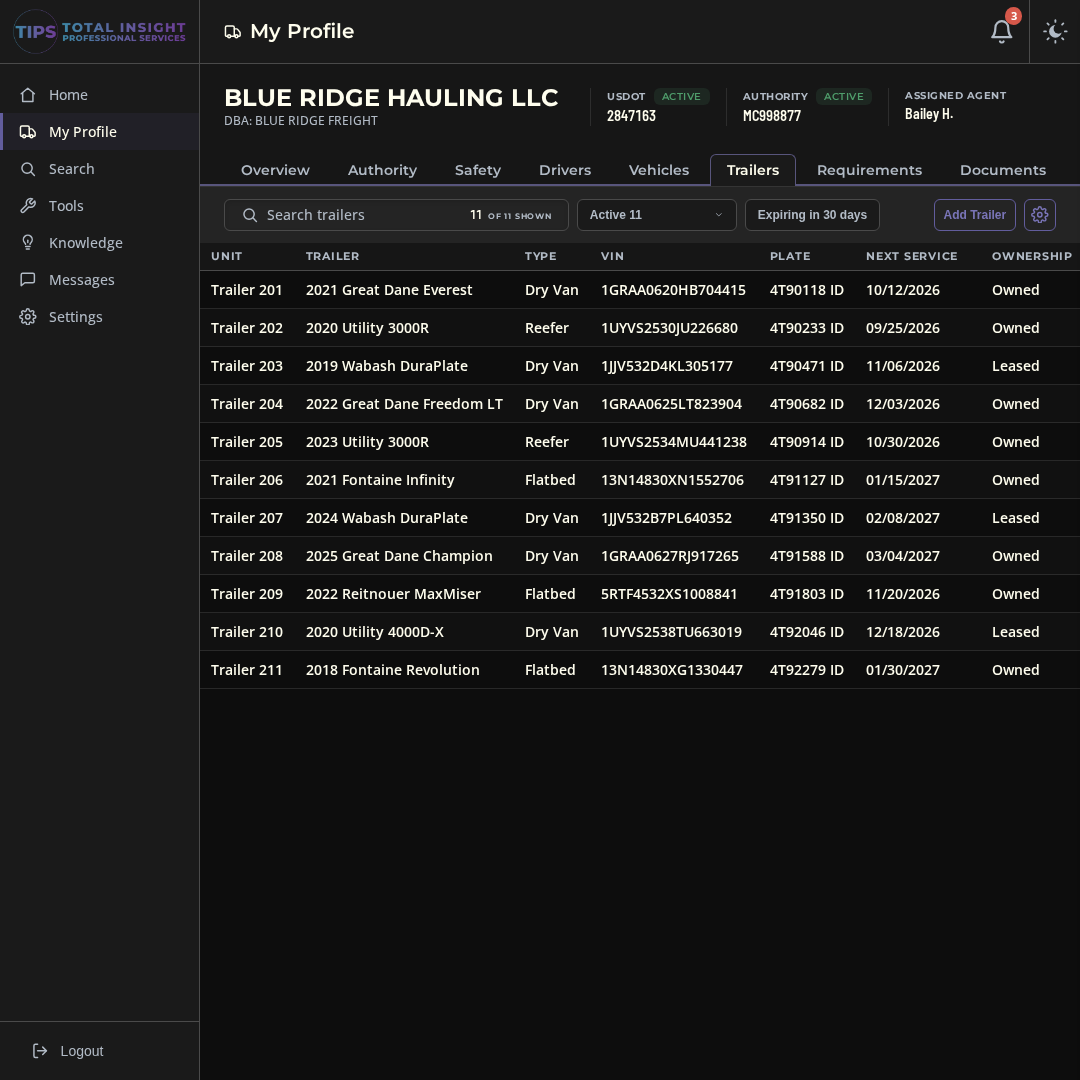
Task: Click the Logout link
Action: (x=68, y=1050)
